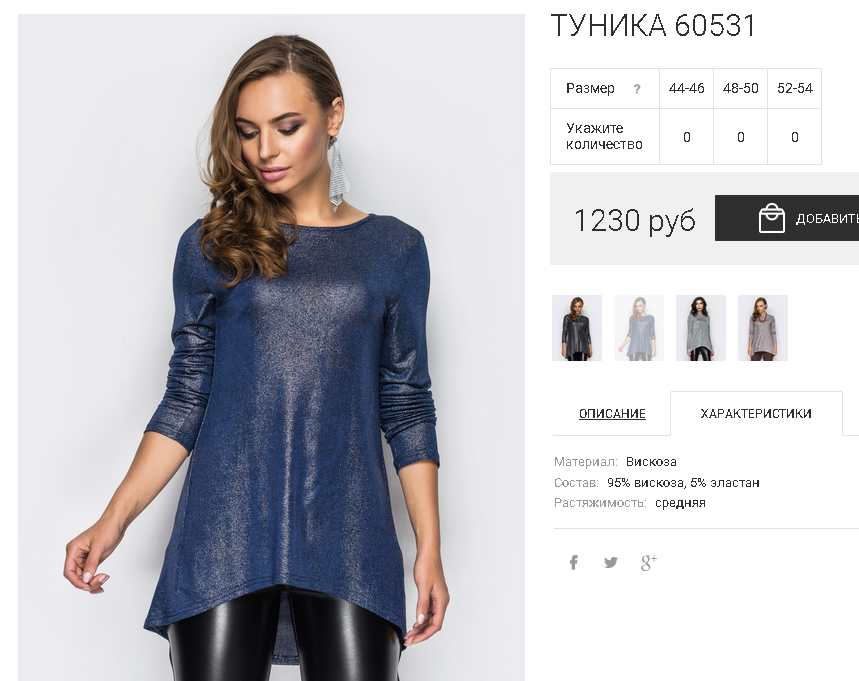Screen dimensions: 859x681
Task: Set quantity field for size 44-46
Action: (x=686, y=137)
